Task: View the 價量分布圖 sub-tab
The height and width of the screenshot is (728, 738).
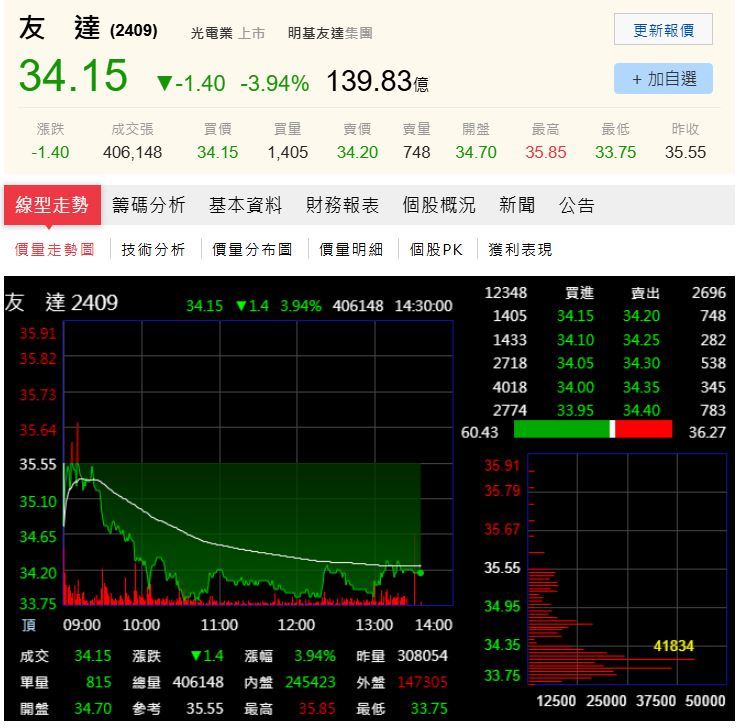Action: pyautogui.click(x=252, y=249)
